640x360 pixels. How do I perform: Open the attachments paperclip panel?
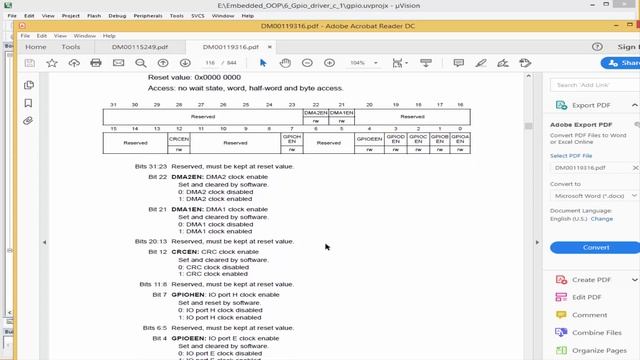[x=28, y=121]
